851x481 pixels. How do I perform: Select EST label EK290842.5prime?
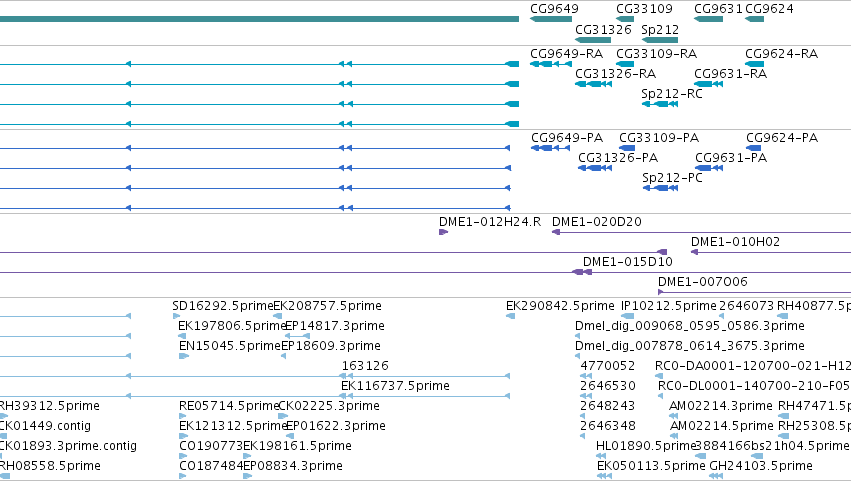click(560, 306)
